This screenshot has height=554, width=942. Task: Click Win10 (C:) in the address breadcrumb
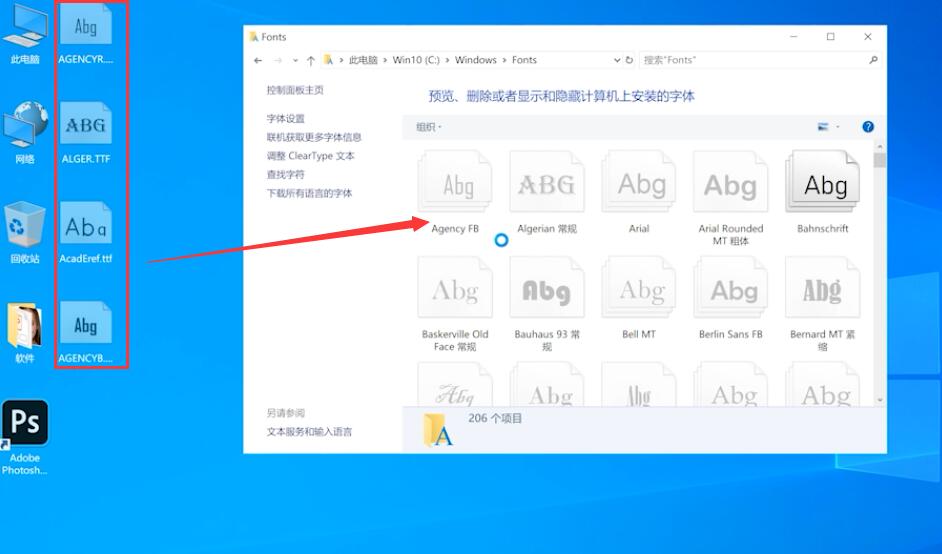416,60
